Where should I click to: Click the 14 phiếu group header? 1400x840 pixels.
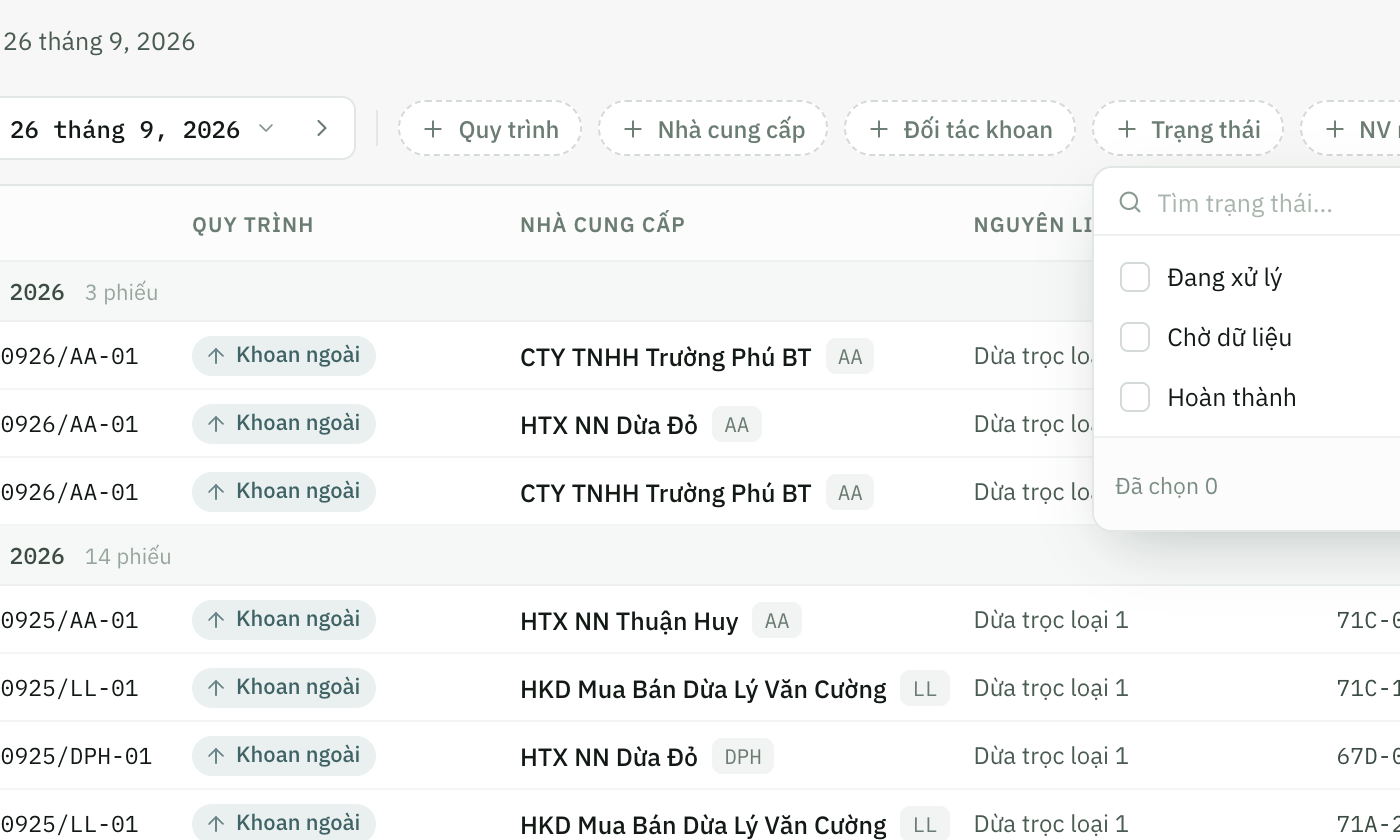click(x=128, y=557)
